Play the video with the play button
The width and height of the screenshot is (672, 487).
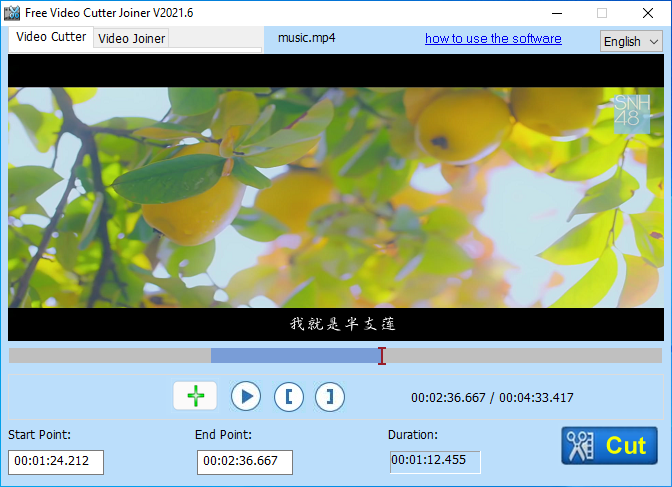coord(246,396)
